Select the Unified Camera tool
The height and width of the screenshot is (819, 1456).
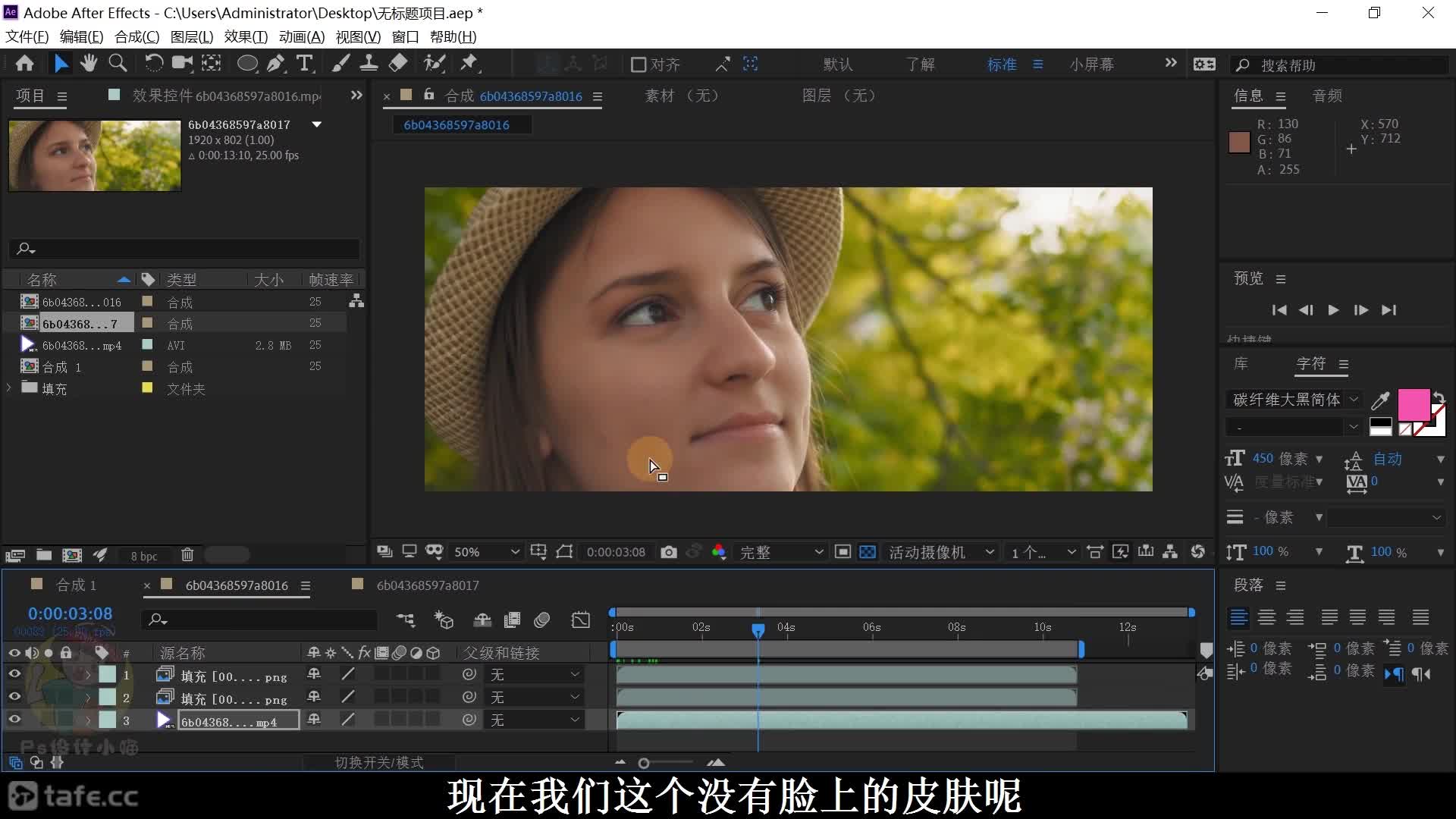click(182, 64)
